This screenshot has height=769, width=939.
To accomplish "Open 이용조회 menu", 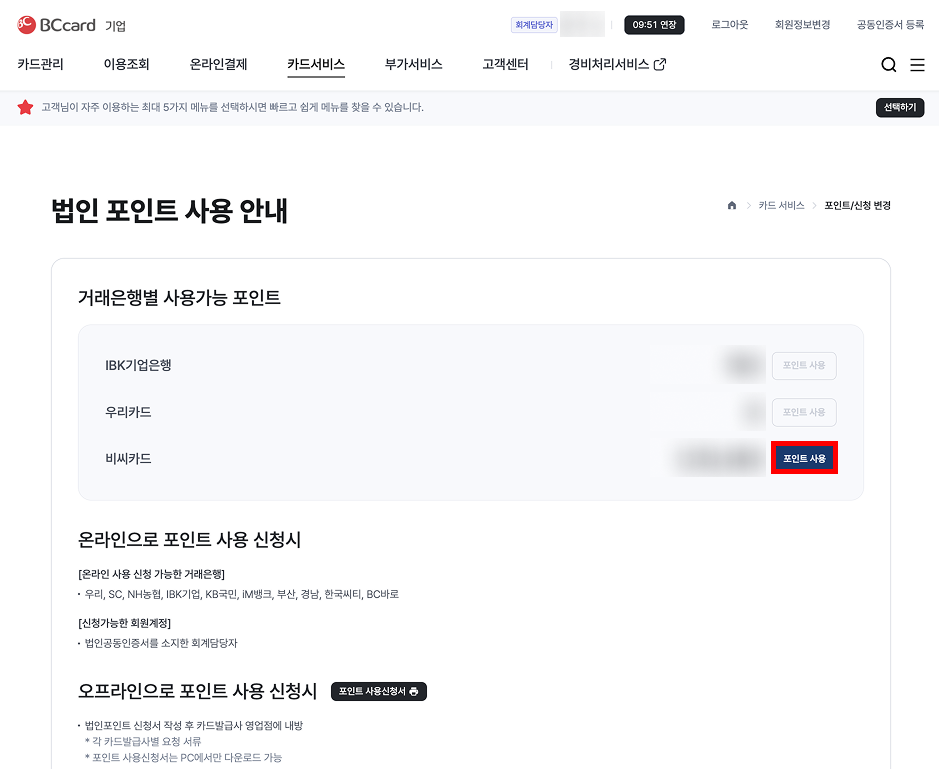I will tap(126, 64).
